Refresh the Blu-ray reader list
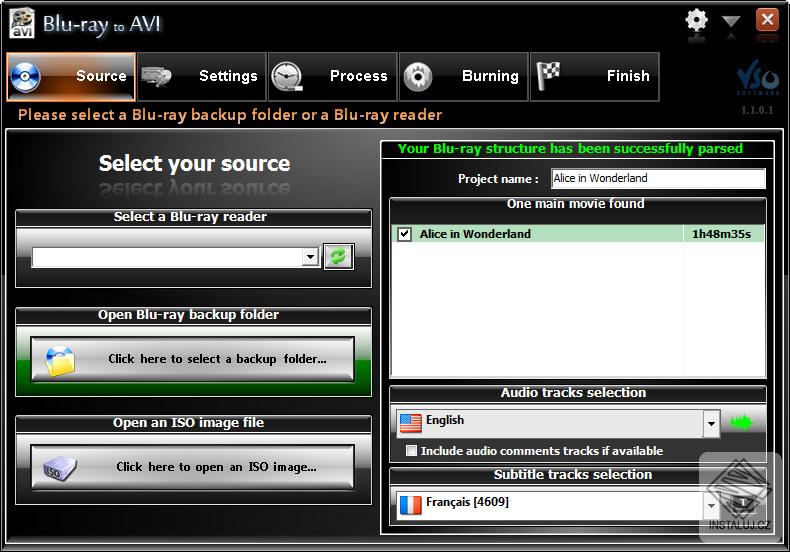 [338, 256]
